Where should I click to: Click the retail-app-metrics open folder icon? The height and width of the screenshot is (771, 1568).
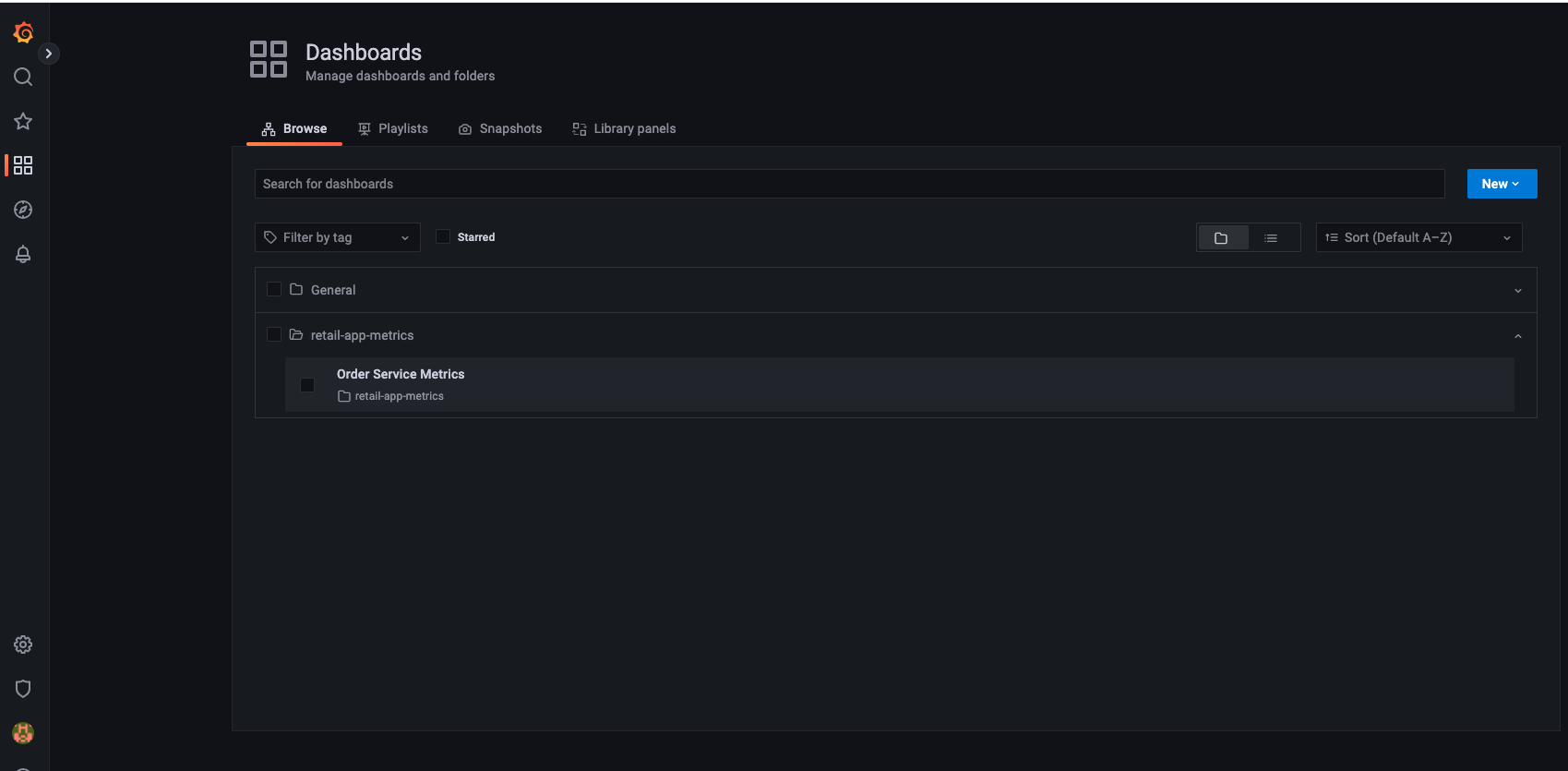pyautogui.click(x=296, y=334)
